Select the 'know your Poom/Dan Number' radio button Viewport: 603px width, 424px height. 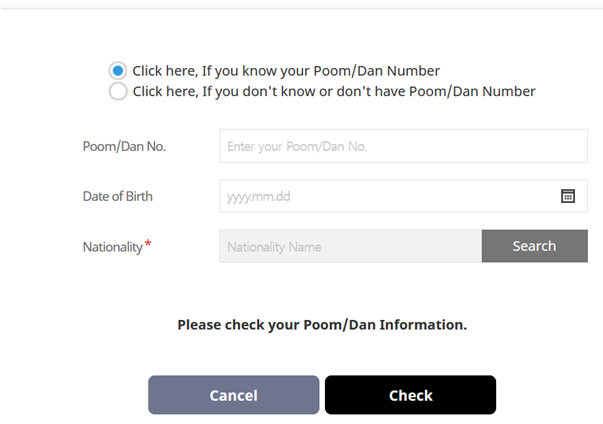tap(118, 71)
